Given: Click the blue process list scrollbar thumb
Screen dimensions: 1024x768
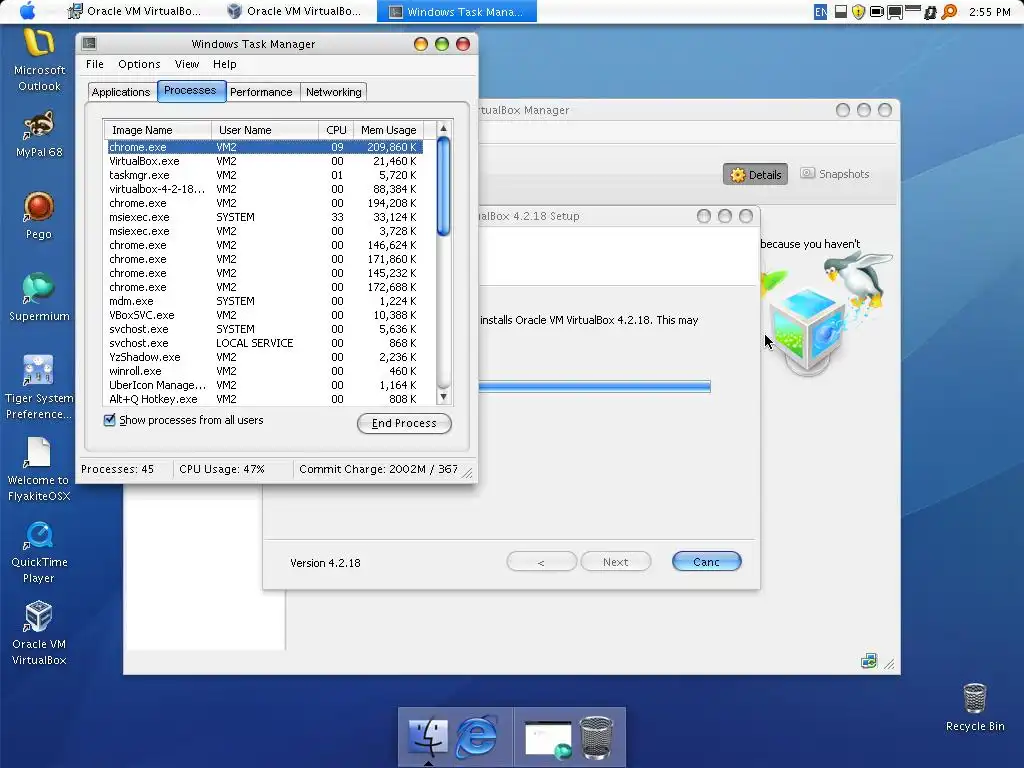Looking at the screenshot, I should click(x=443, y=186).
